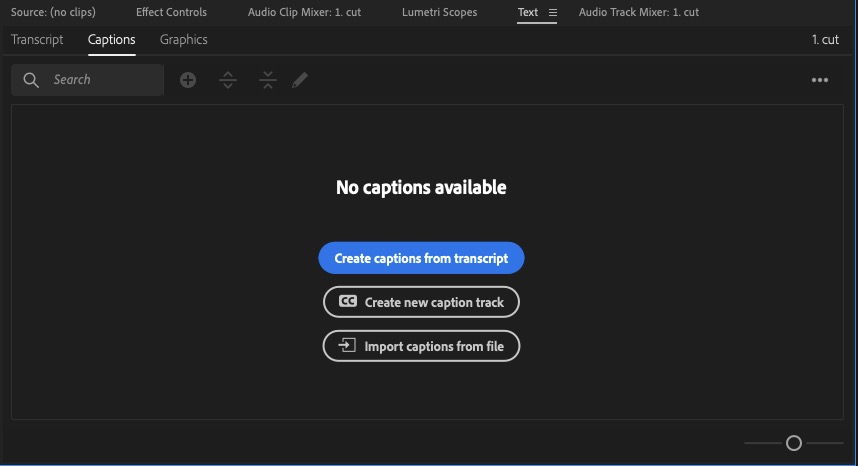Open the Lumetri Scopes panel
This screenshot has height=466, width=858.
point(439,12)
